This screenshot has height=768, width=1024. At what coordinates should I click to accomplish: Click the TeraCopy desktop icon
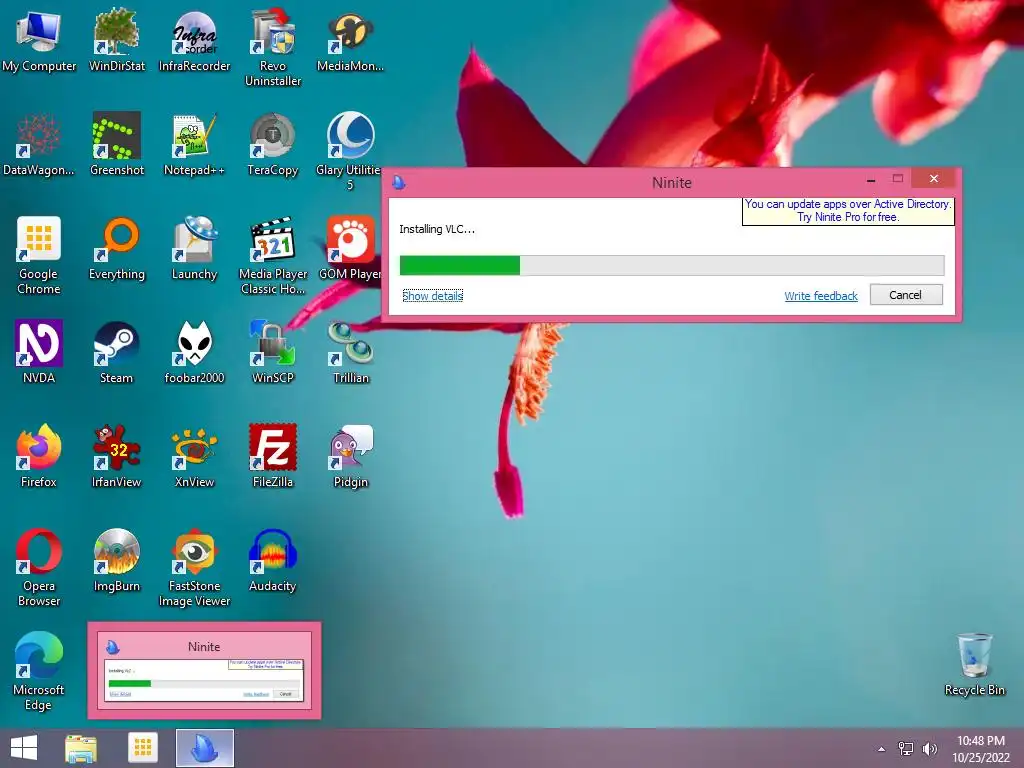pos(273,145)
